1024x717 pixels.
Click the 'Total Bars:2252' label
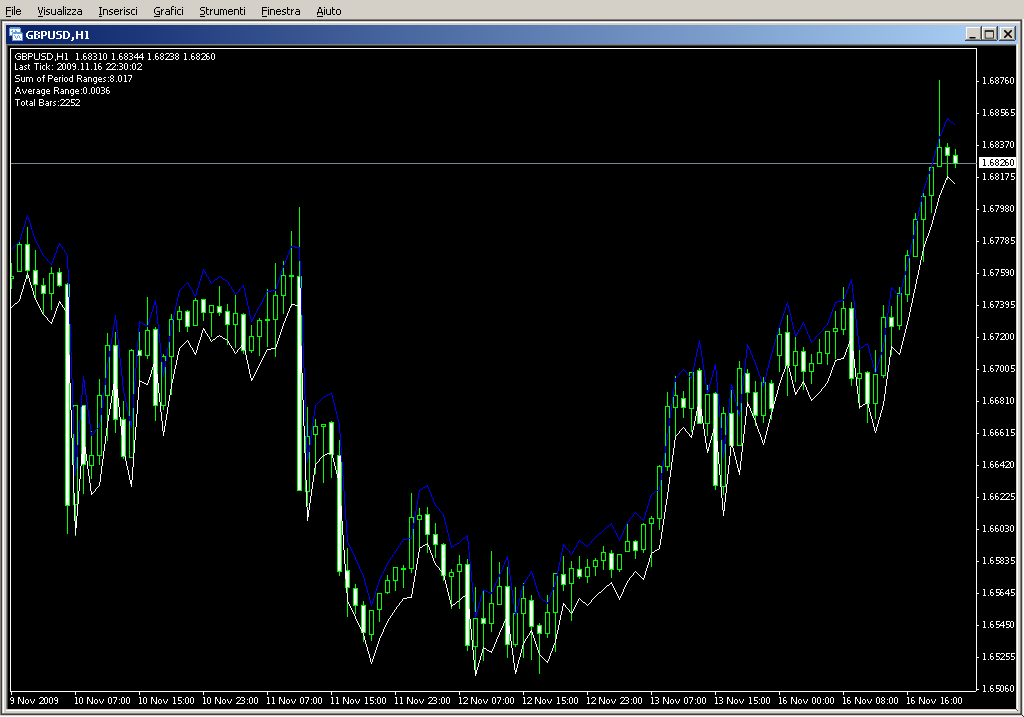(47, 103)
